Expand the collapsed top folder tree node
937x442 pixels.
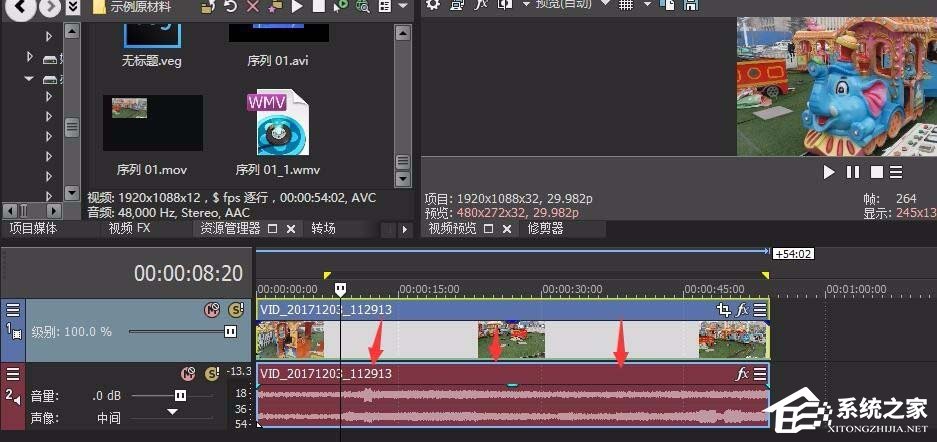pos(49,36)
